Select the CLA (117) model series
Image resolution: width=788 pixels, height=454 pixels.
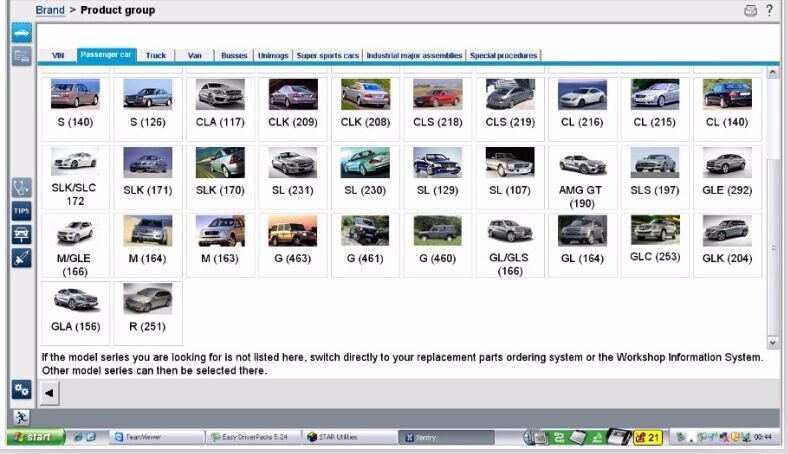[x=220, y=108]
